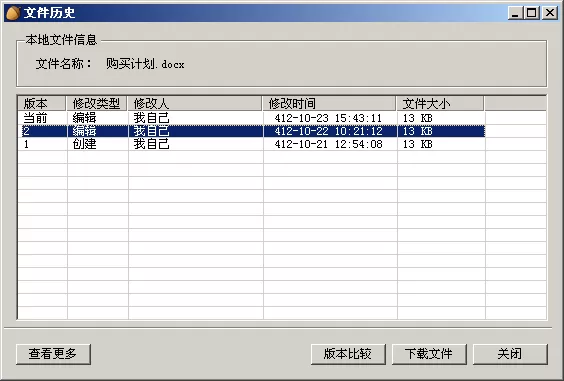The width and height of the screenshot is (564, 381).
Task: Click the 下载文件 button
Action: click(x=429, y=354)
